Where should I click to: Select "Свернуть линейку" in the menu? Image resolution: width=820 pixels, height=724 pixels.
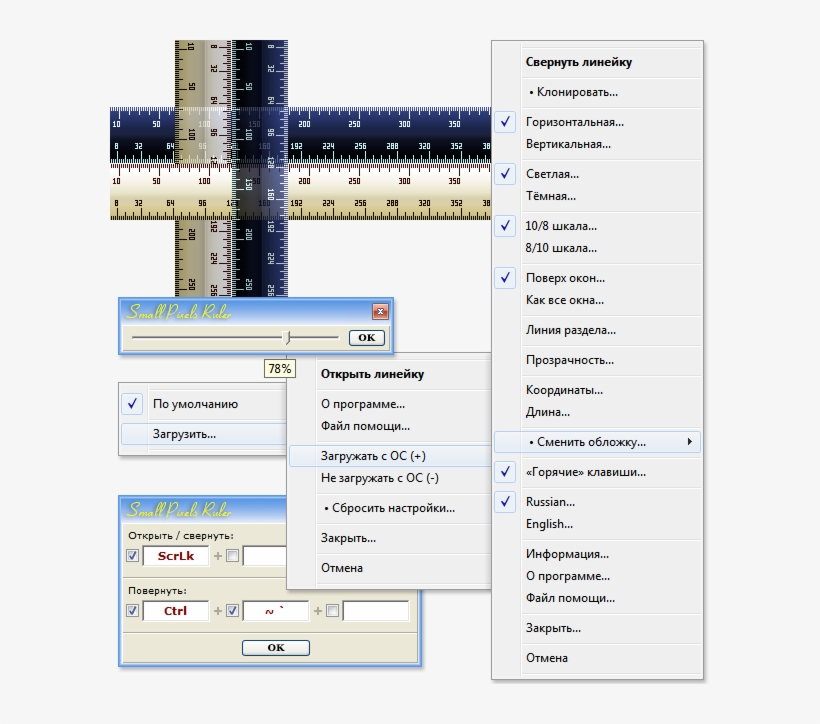tap(580, 62)
